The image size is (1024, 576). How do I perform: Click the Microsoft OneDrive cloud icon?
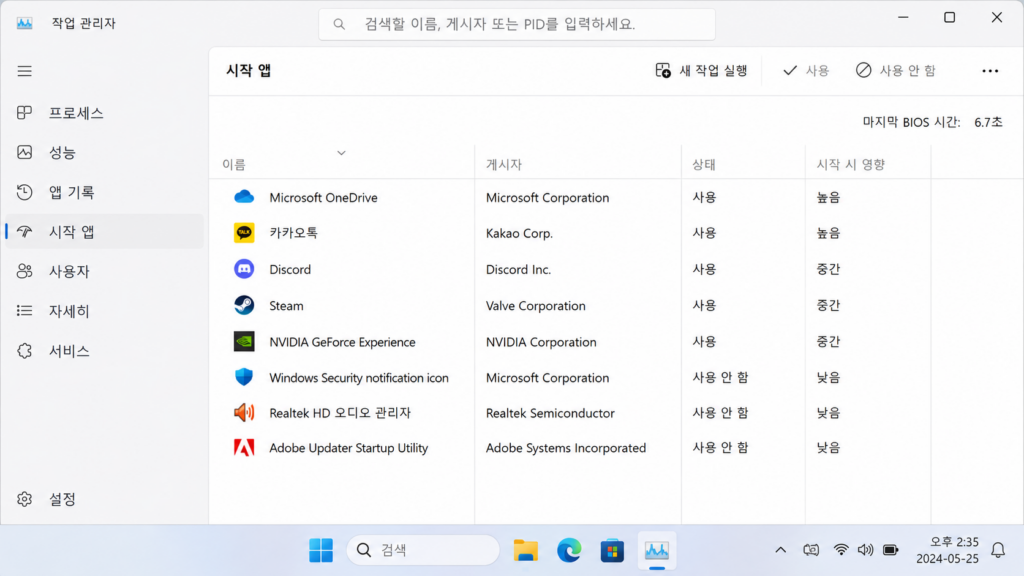click(244, 197)
